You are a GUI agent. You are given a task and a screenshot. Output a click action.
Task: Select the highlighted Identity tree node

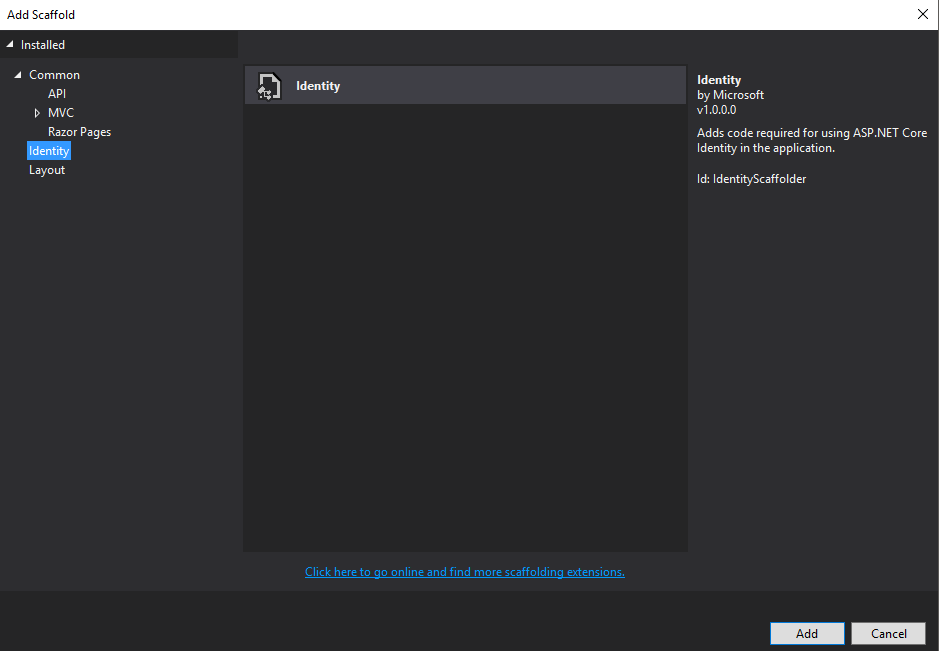[49, 151]
